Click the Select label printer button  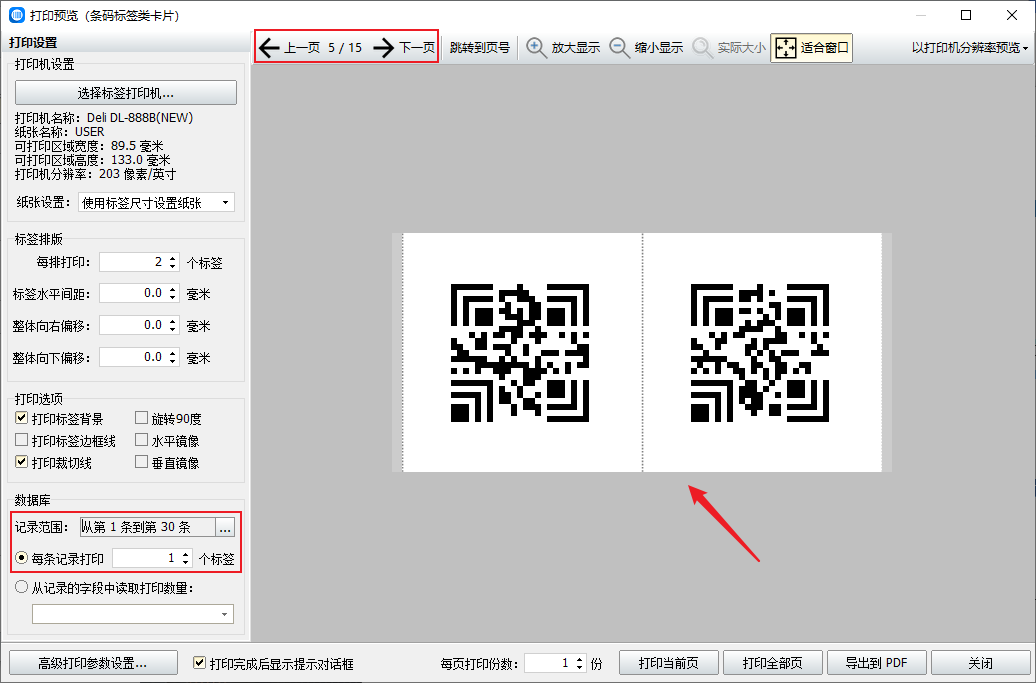(x=126, y=92)
